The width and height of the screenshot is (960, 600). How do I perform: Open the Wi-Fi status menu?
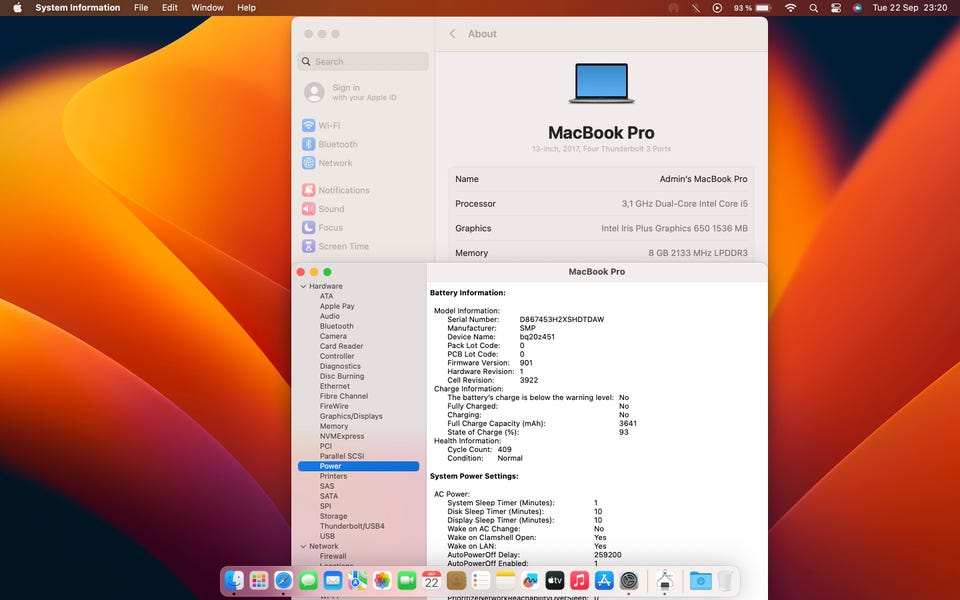[790, 8]
